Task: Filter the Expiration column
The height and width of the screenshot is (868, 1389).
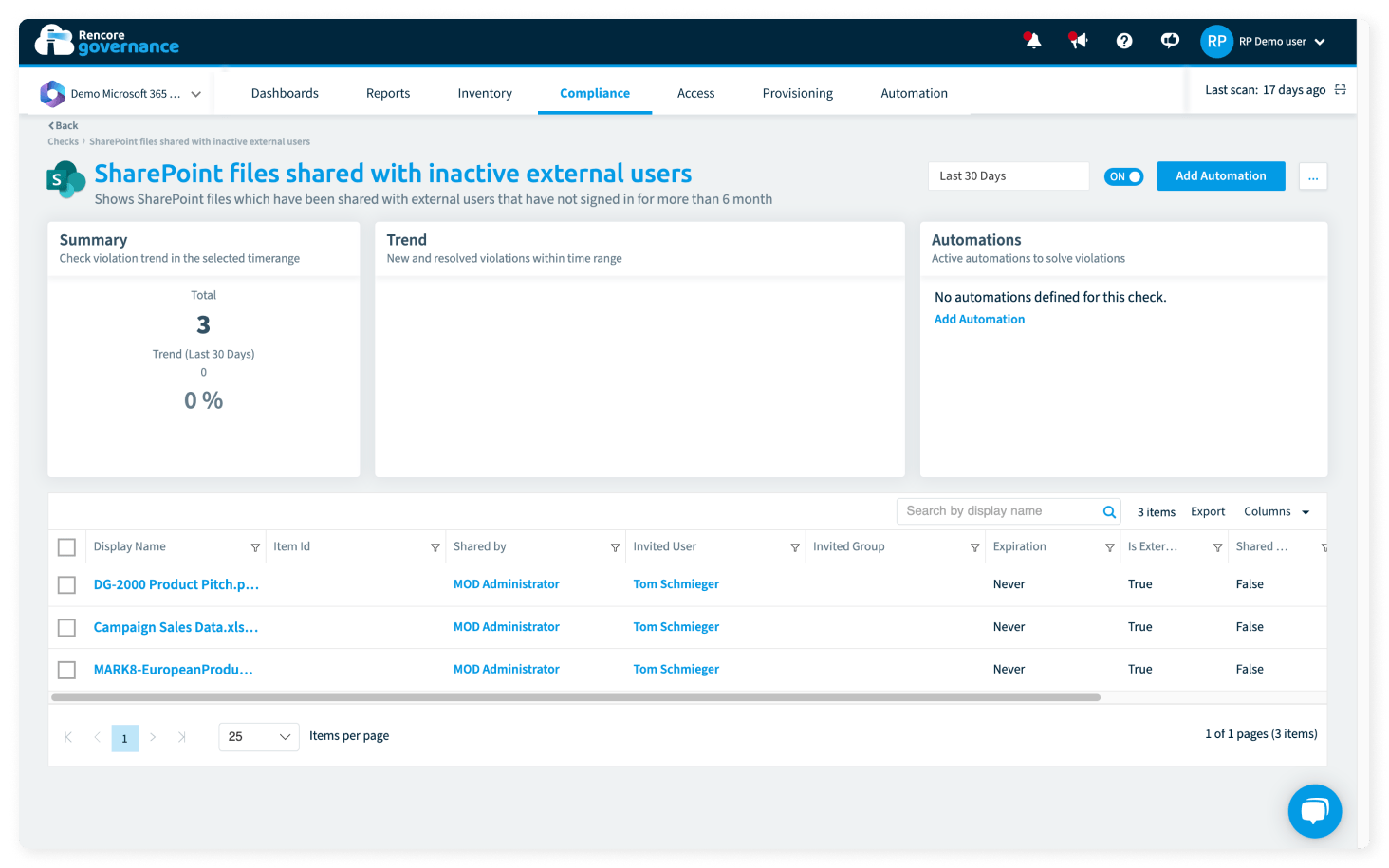Action: (1109, 547)
